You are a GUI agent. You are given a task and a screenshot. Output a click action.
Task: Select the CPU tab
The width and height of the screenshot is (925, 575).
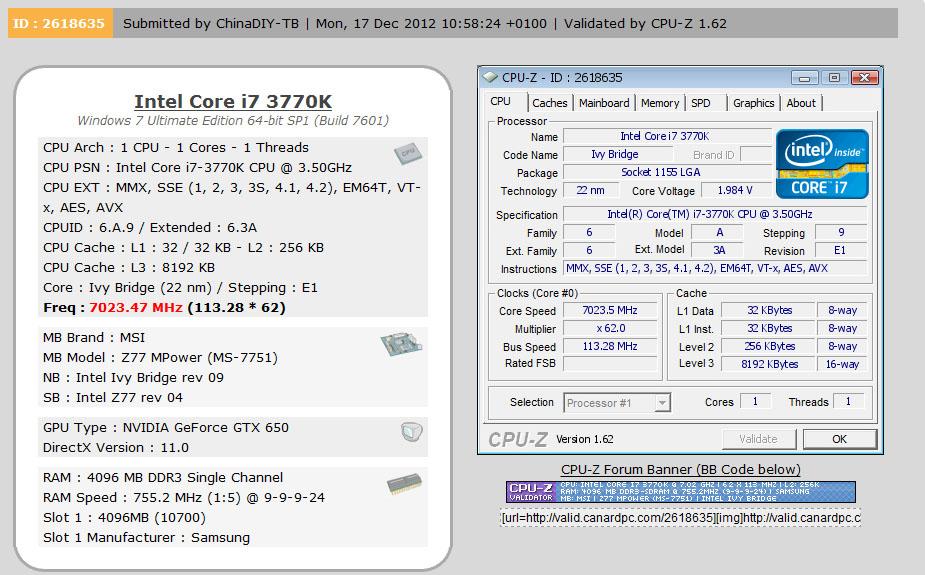point(500,101)
